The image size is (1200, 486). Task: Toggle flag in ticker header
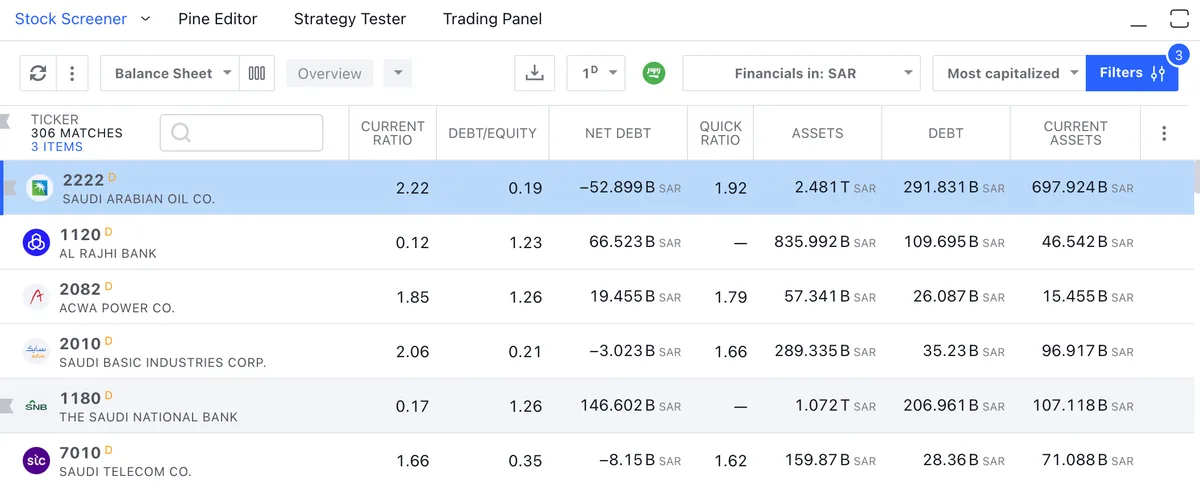tap(5, 122)
